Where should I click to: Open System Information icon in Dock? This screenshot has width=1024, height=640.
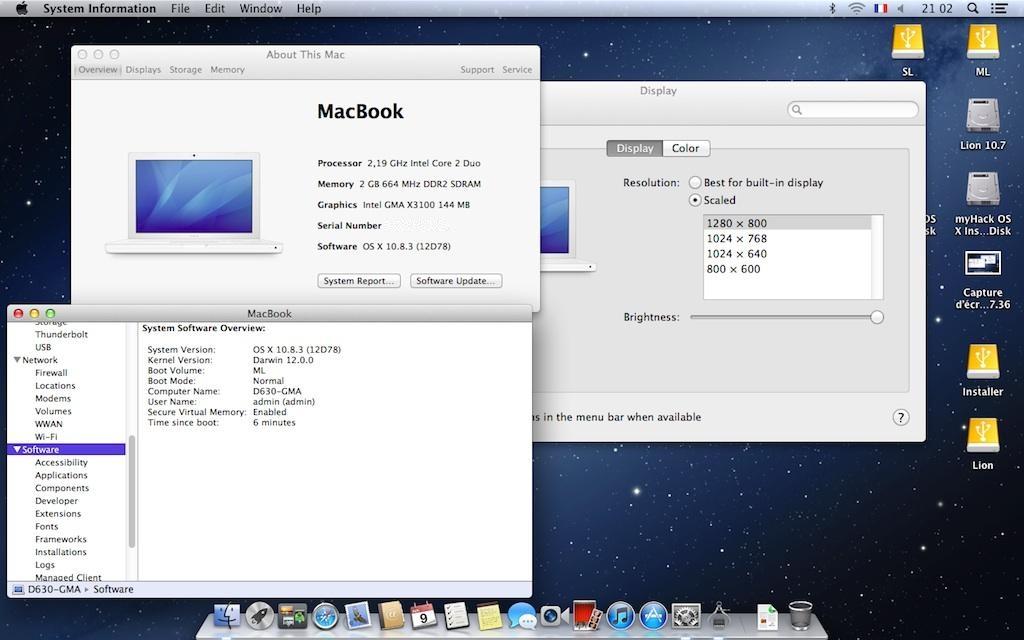click(719, 615)
